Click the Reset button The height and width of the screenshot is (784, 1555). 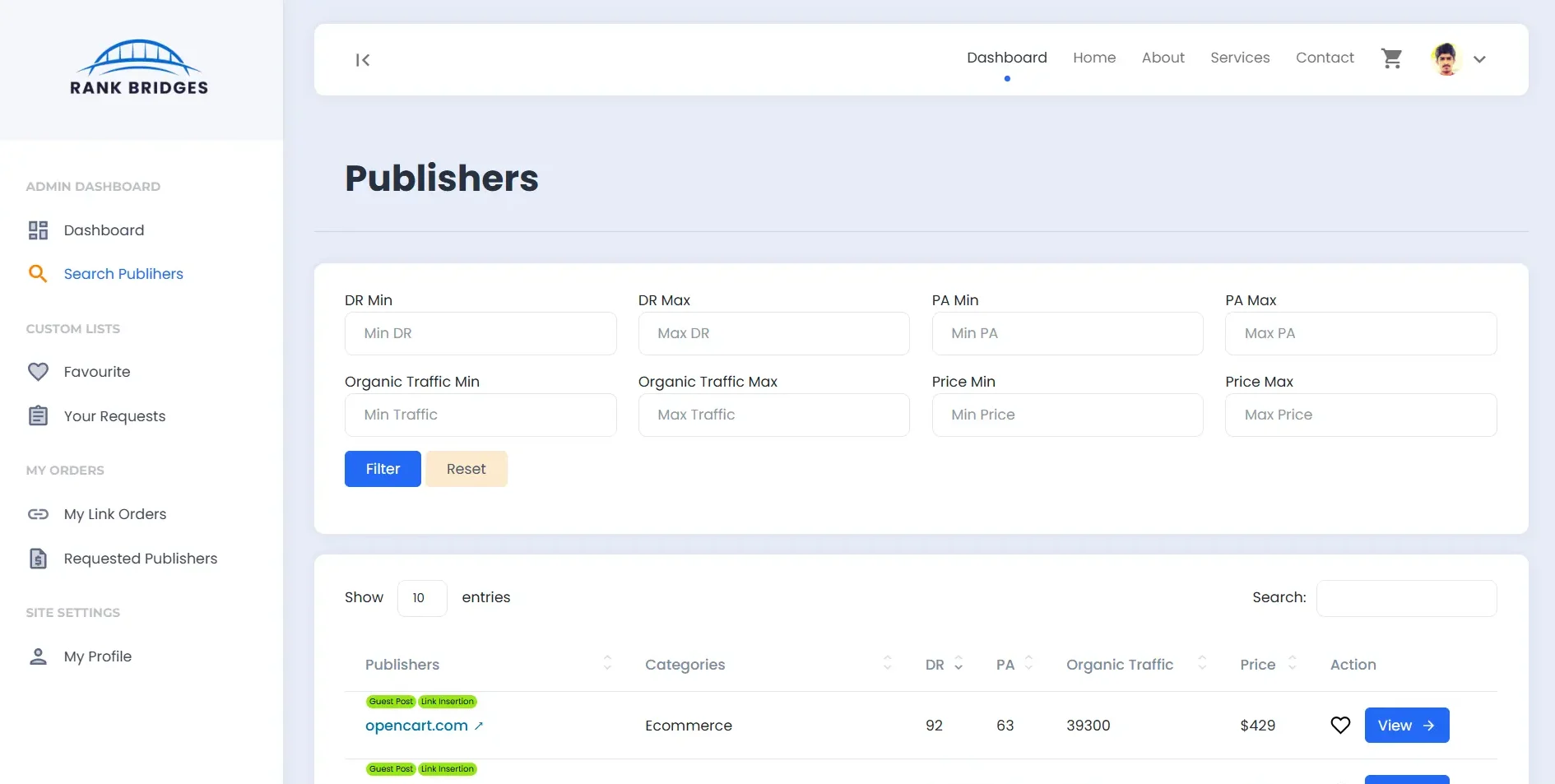(466, 468)
